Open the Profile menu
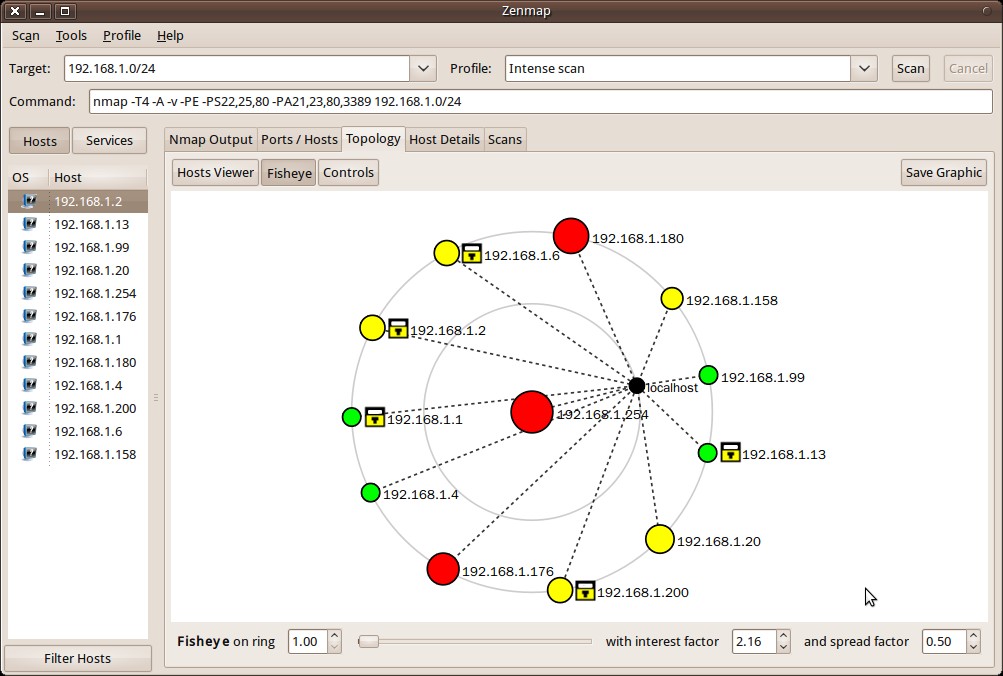This screenshot has width=1003, height=676. pos(122,36)
